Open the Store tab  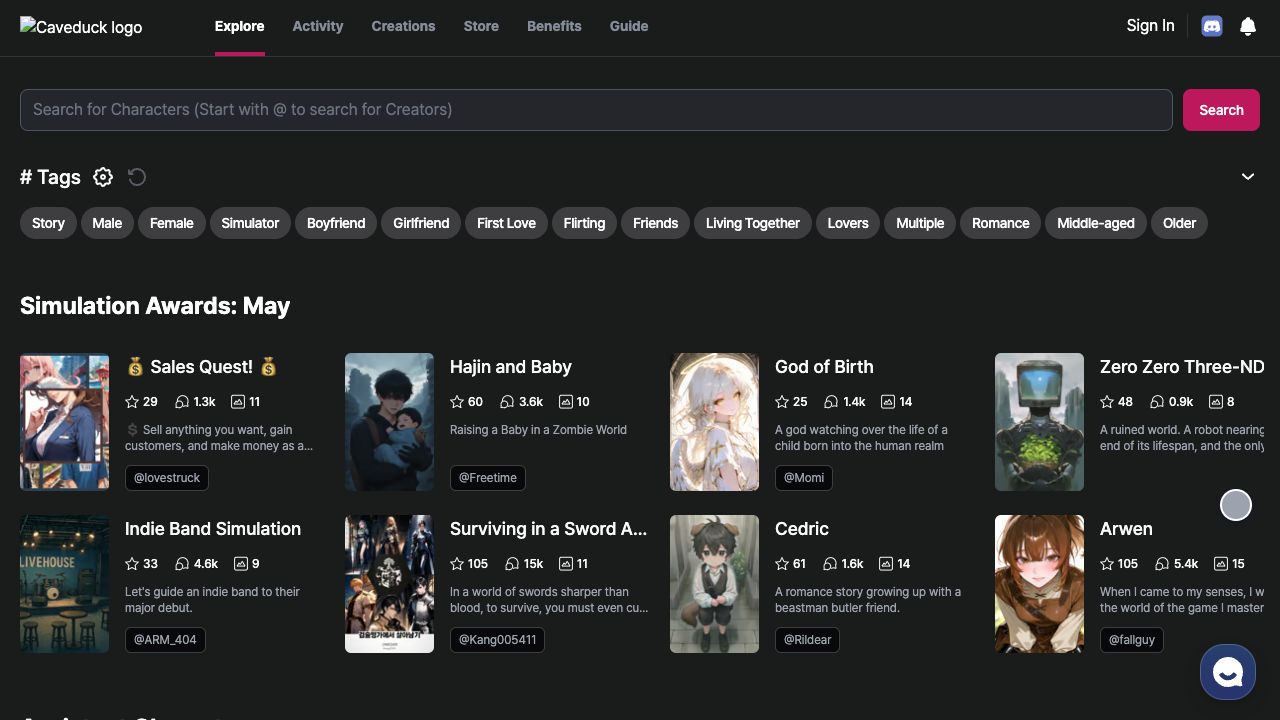click(x=481, y=26)
